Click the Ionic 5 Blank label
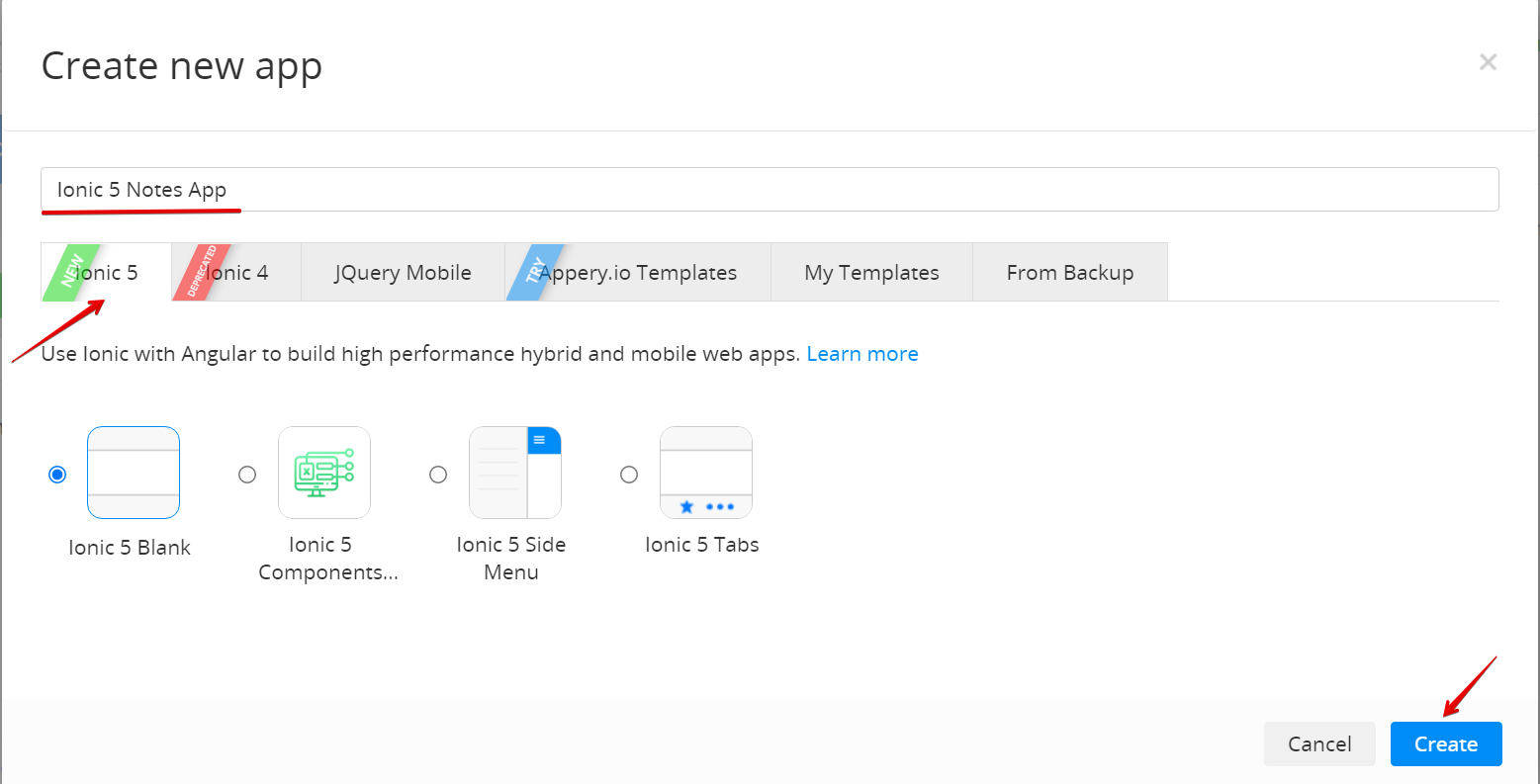Screen dimensions: 1540x784 [130, 548]
